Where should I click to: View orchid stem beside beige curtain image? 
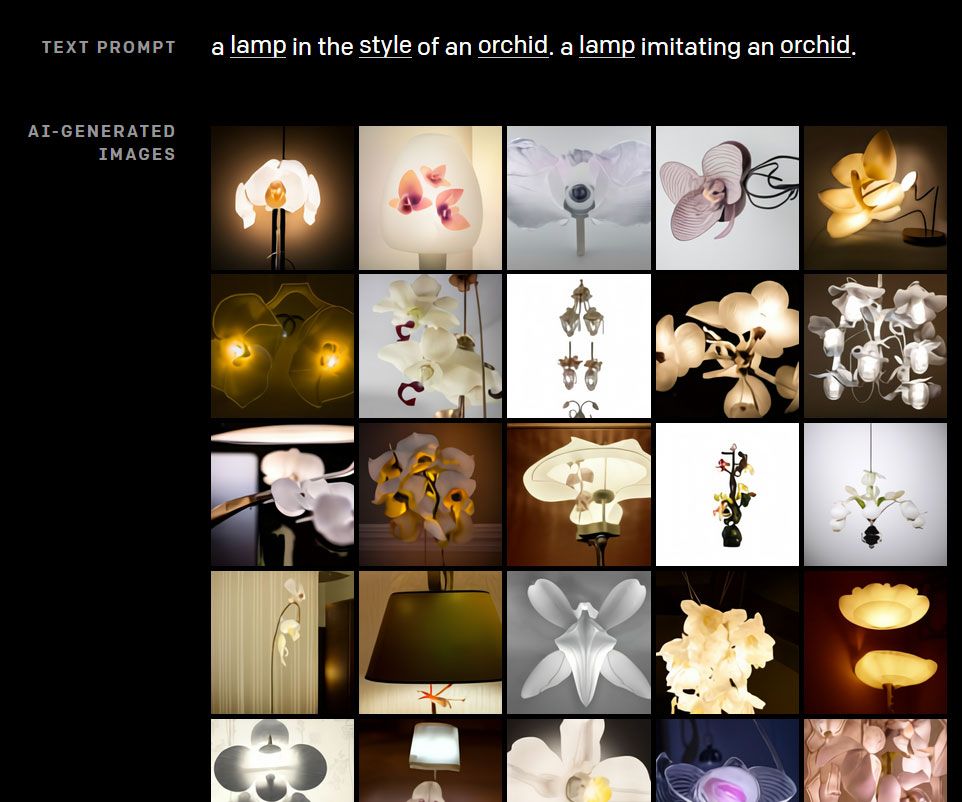pos(282,642)
